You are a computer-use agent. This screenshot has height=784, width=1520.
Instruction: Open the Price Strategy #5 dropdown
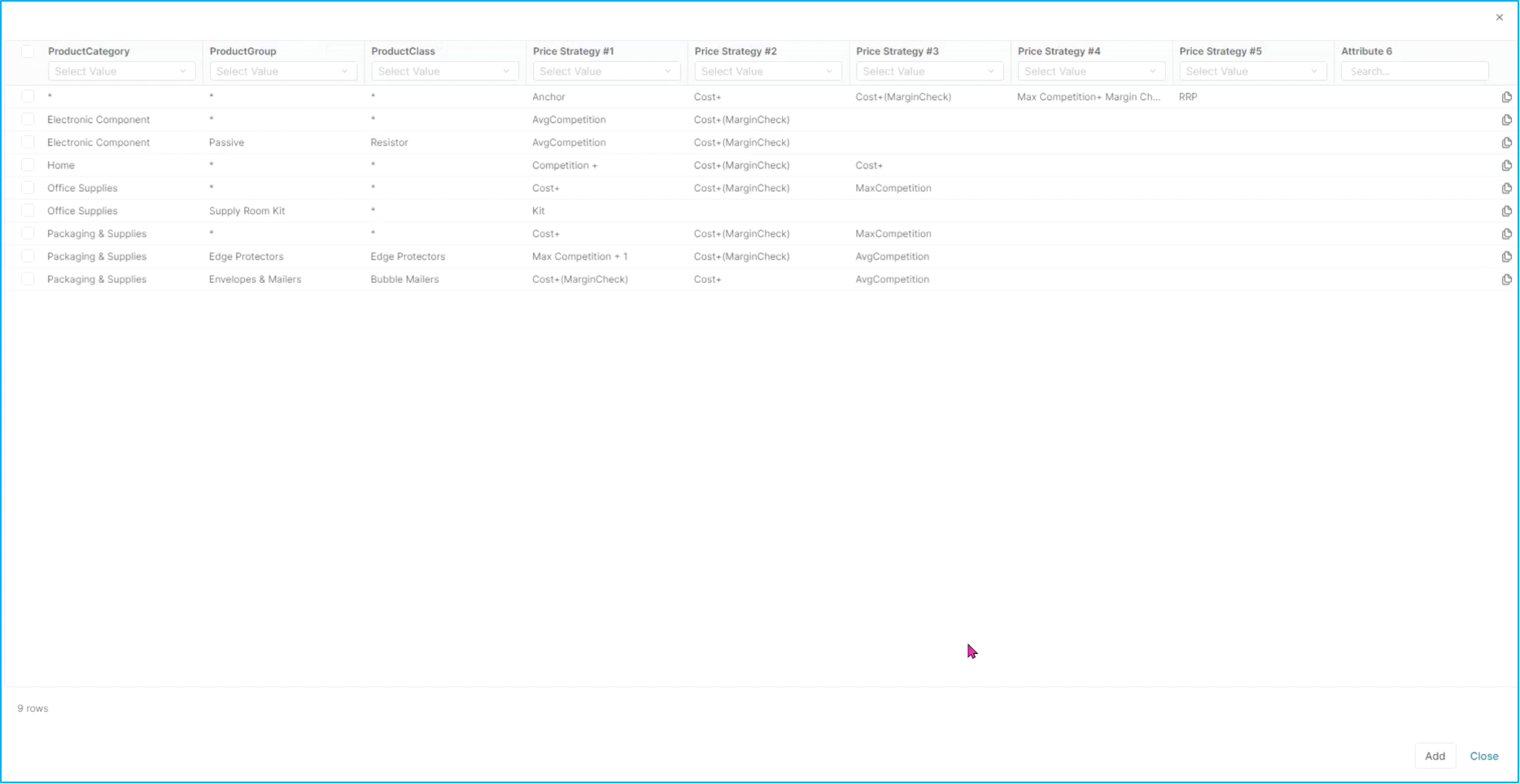pos(1253,72)
